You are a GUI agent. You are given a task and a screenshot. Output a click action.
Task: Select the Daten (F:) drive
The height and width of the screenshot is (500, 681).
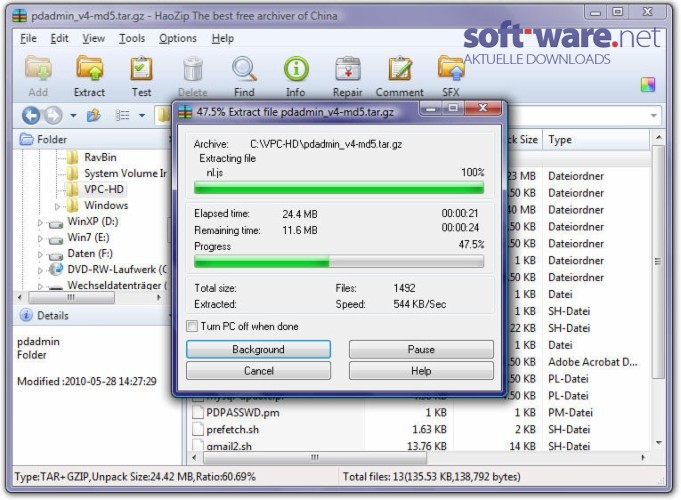coord(90,254)
